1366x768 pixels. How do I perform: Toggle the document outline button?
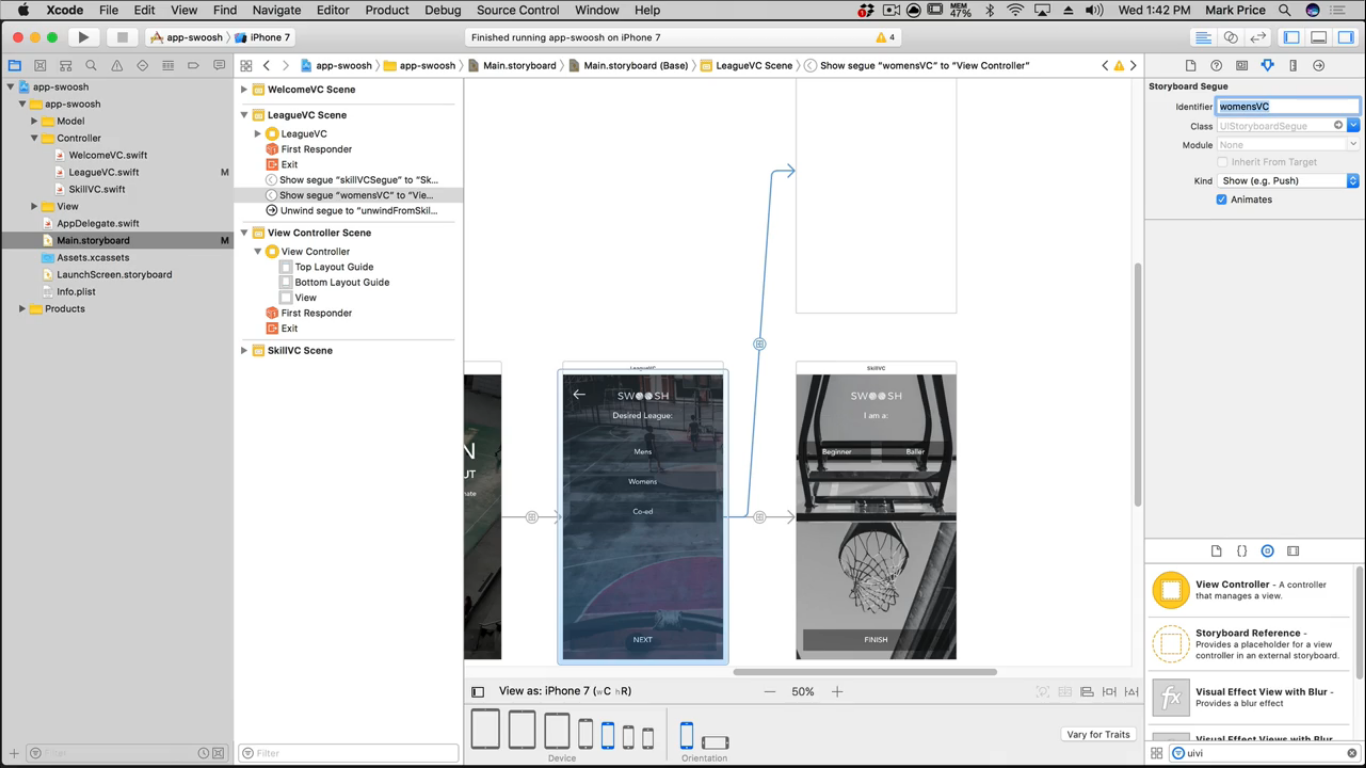[x=478, y=692]
